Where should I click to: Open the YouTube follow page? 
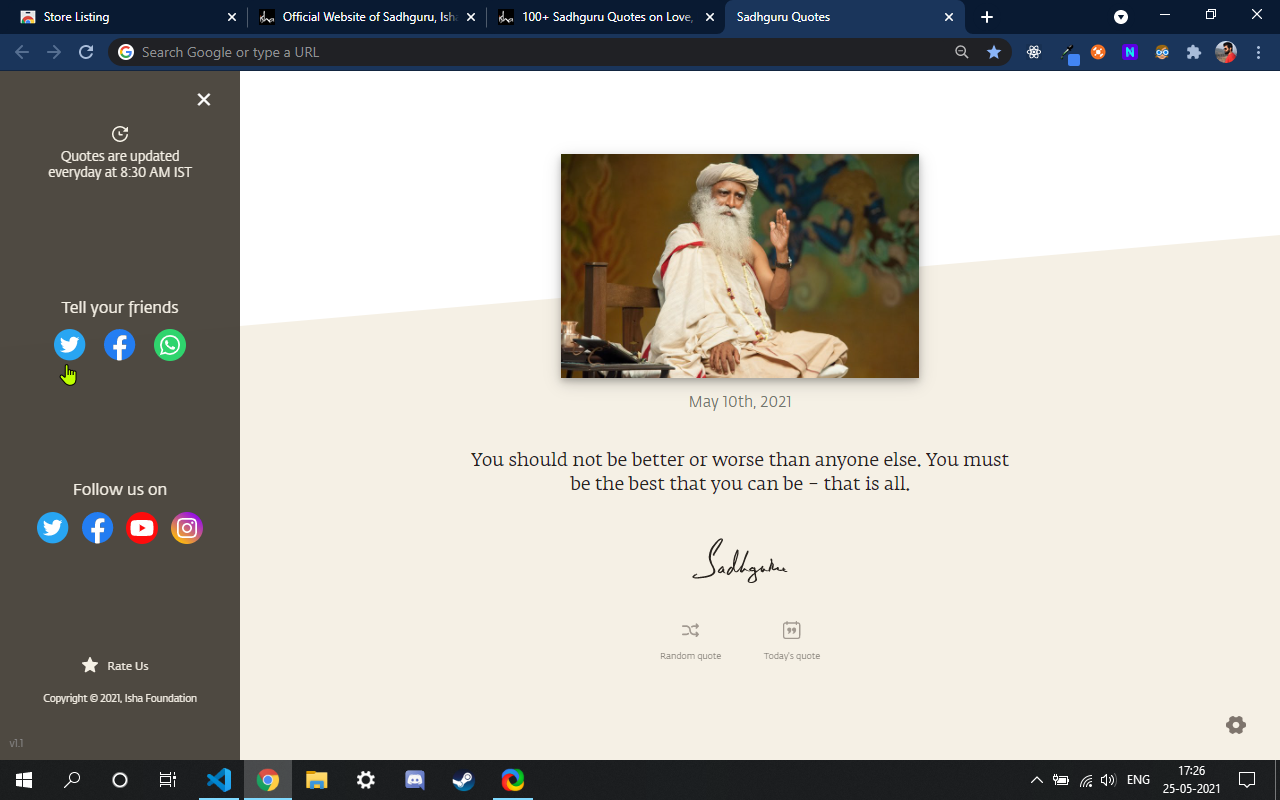point(141,527)
